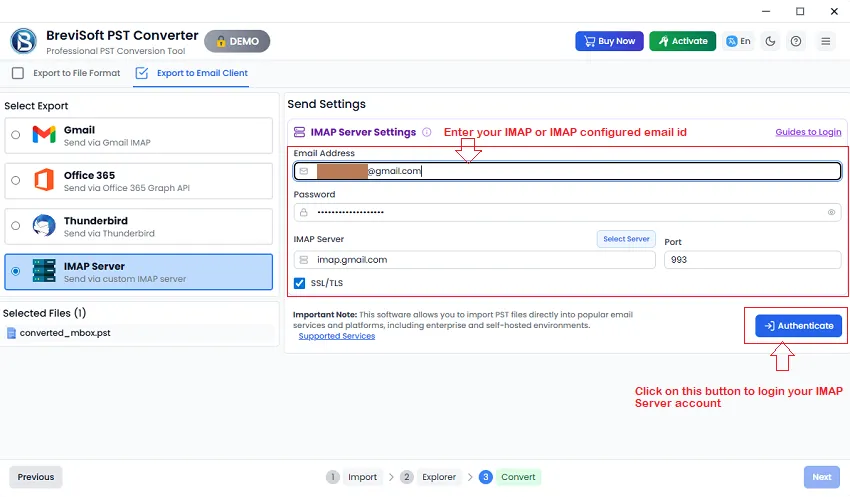Focus the Port 993 input field
The image size is (850, 497).
752,260
